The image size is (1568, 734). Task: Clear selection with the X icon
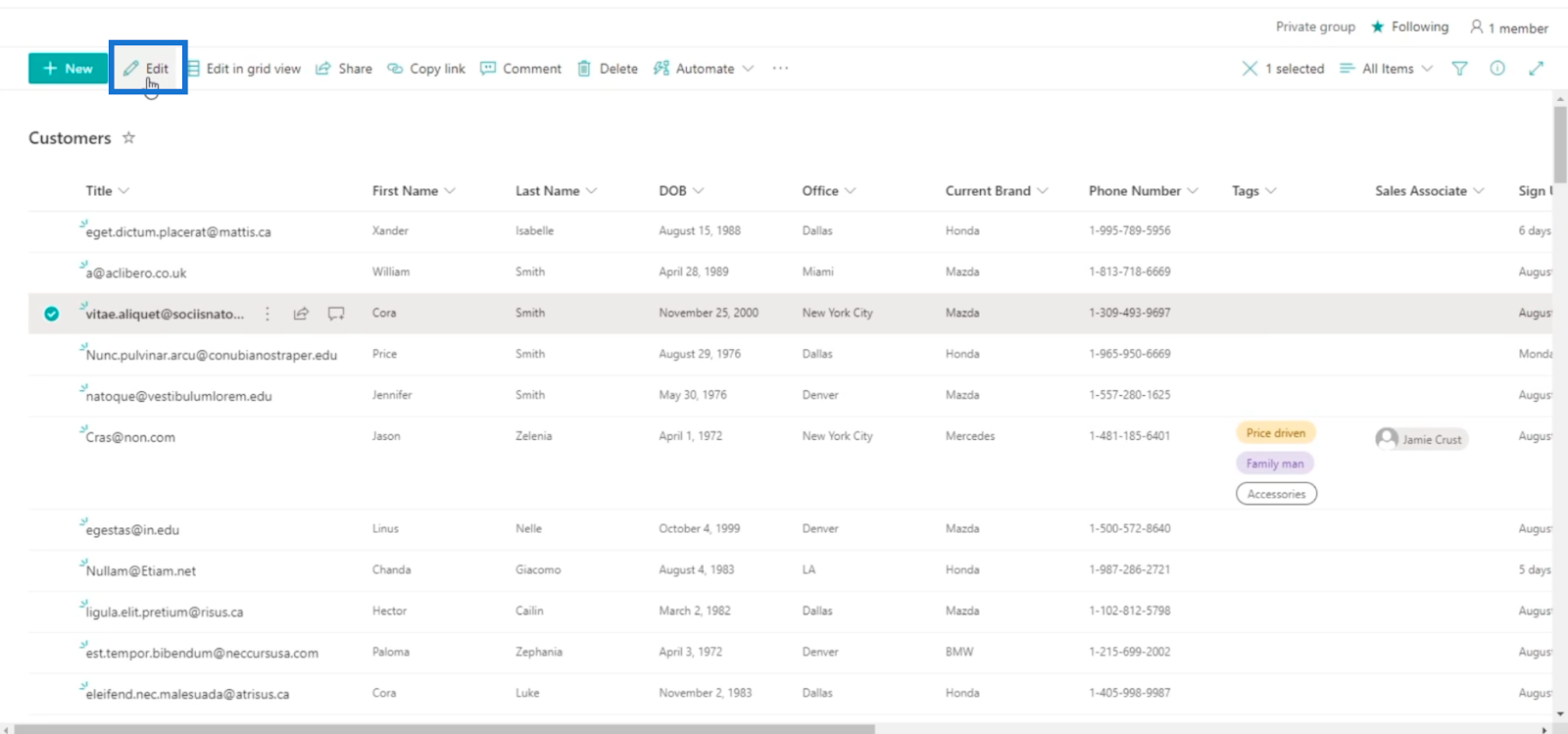coord(1249,69)
